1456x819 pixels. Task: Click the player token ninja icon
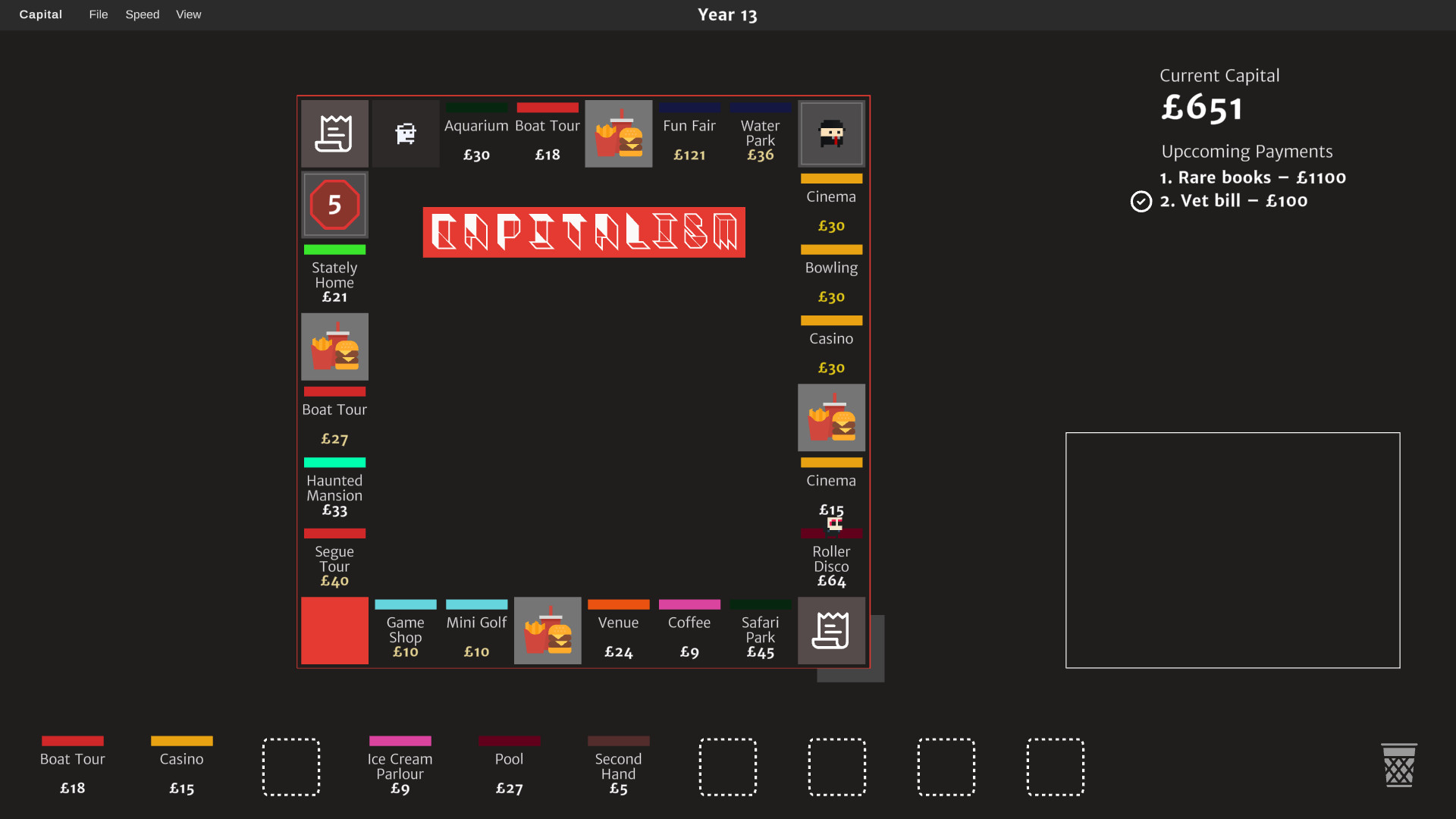coord(831,133)
